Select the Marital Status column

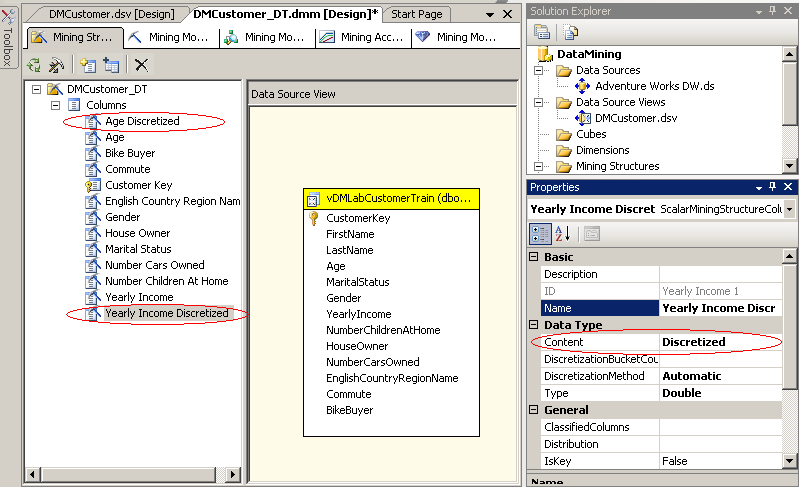(x=138, y=249)
